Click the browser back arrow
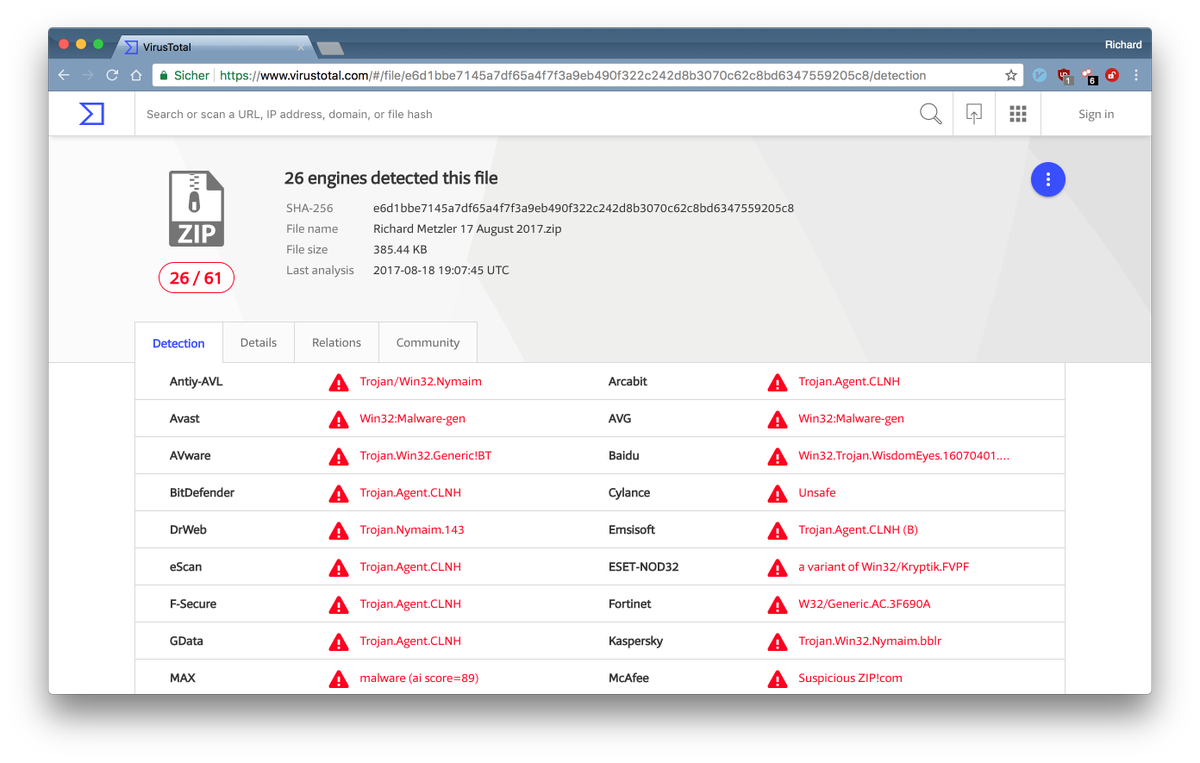Screen dimensions: 1200x763 pyautogui.click(x=64, y=75)
